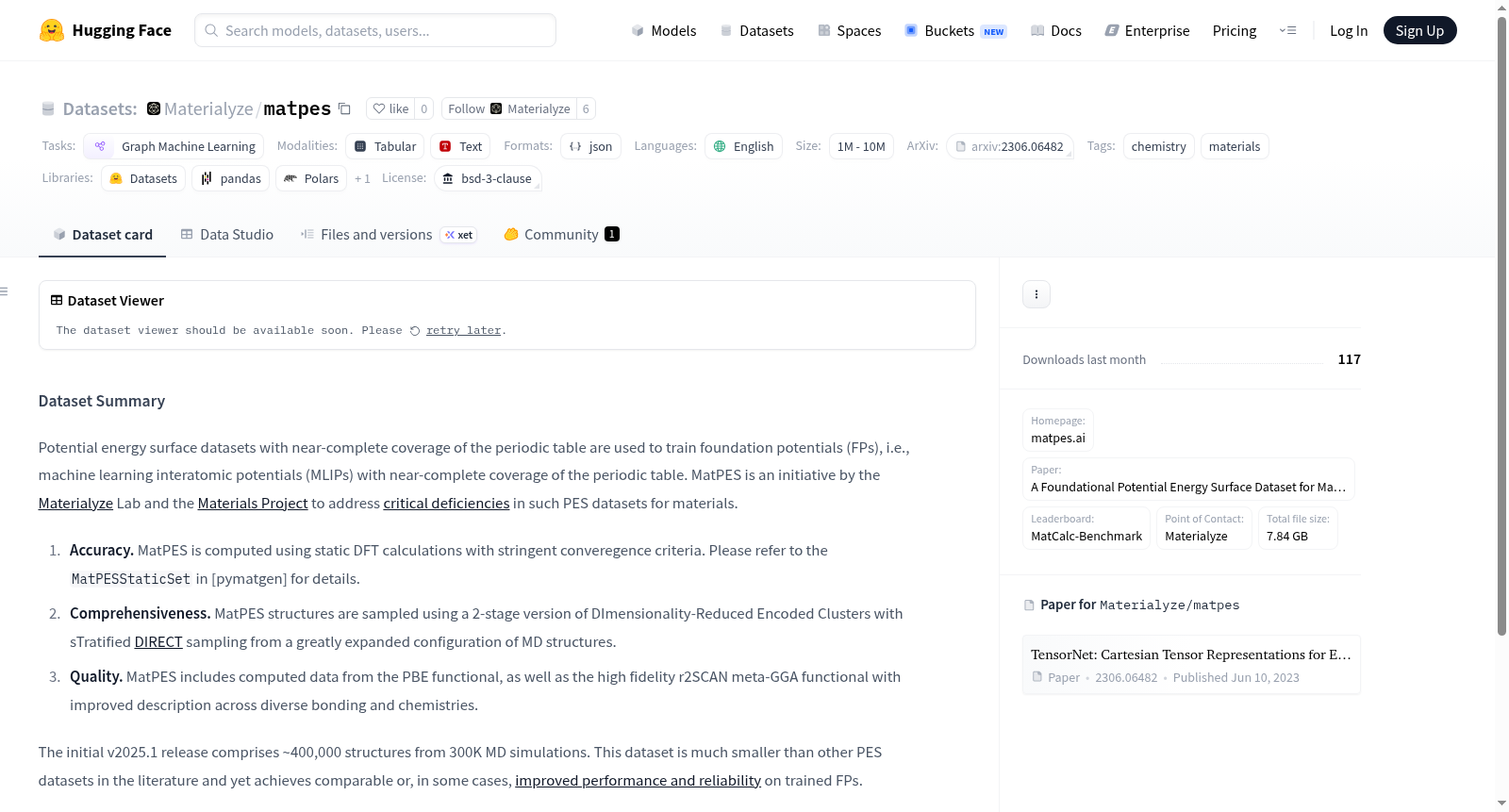
Task: Click the bsd-3-clause license icon
Action: pos(448,178)
